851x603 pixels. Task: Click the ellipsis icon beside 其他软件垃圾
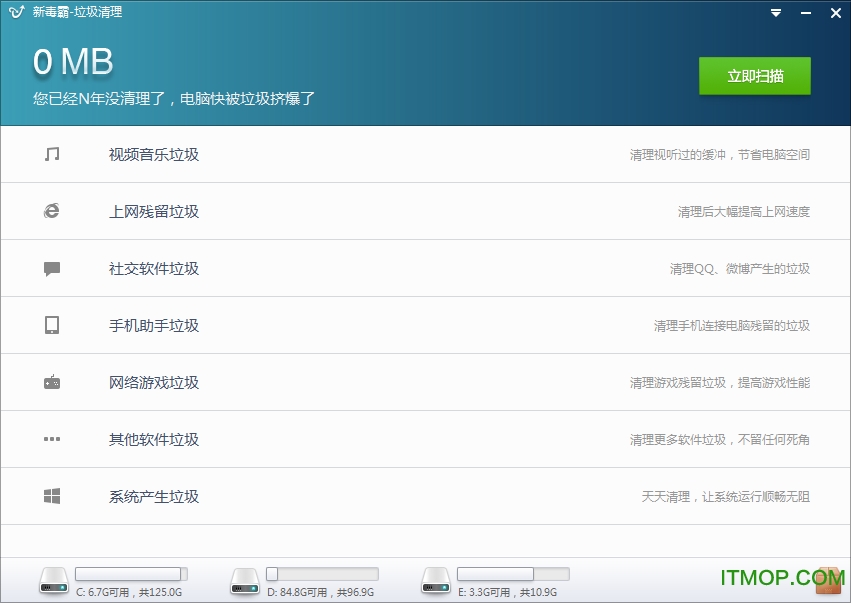(x=52, y=438)
